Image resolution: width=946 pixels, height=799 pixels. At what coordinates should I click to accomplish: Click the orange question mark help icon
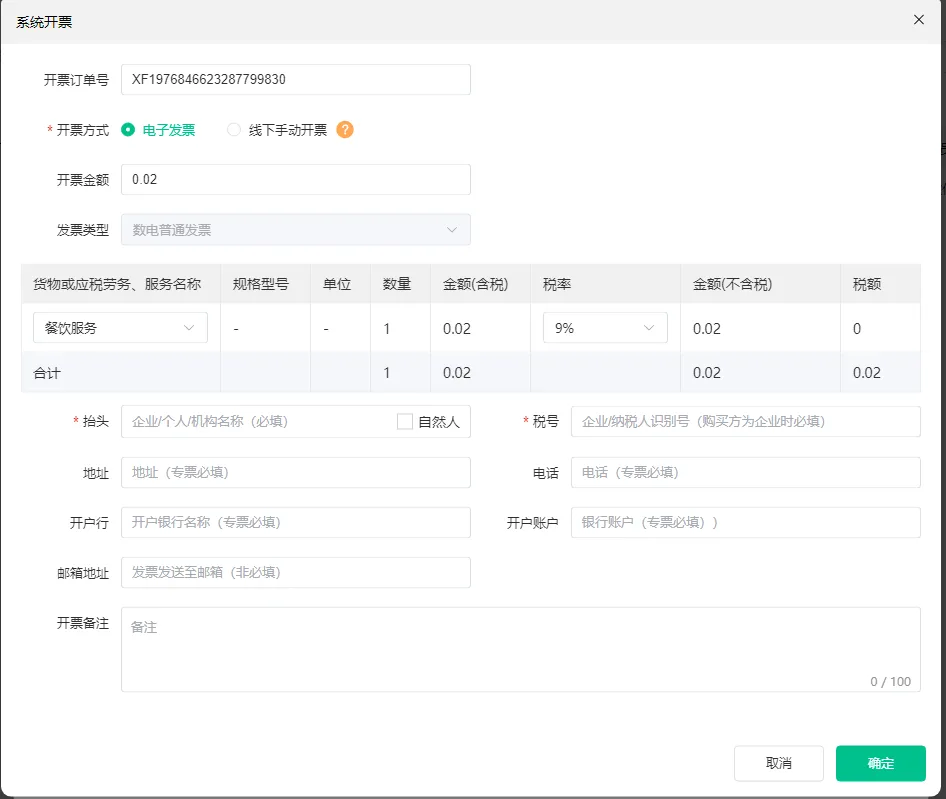pos(345,130)
